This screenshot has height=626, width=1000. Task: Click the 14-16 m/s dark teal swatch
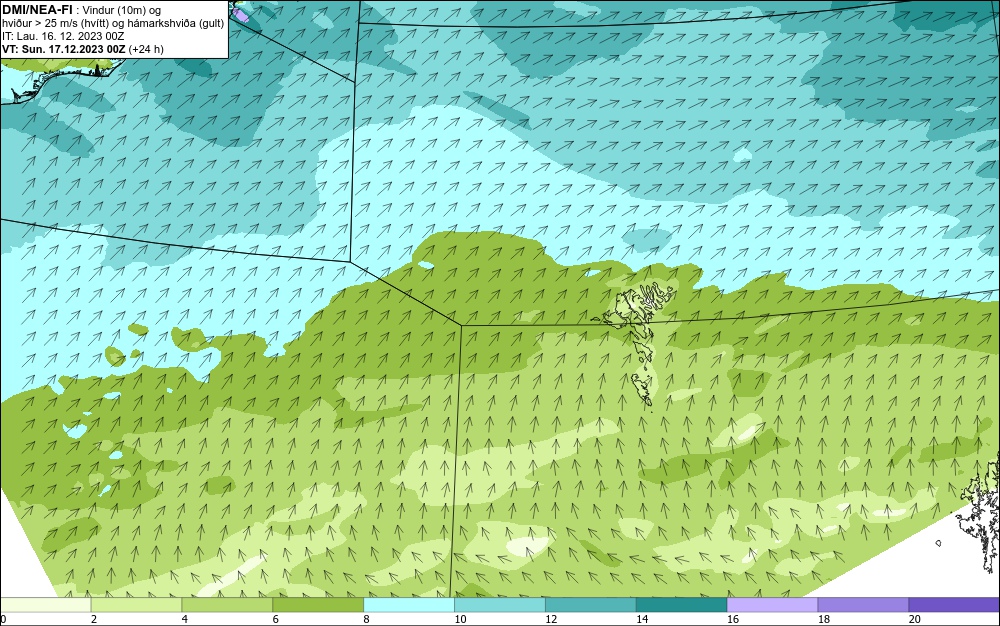point(682,604)
